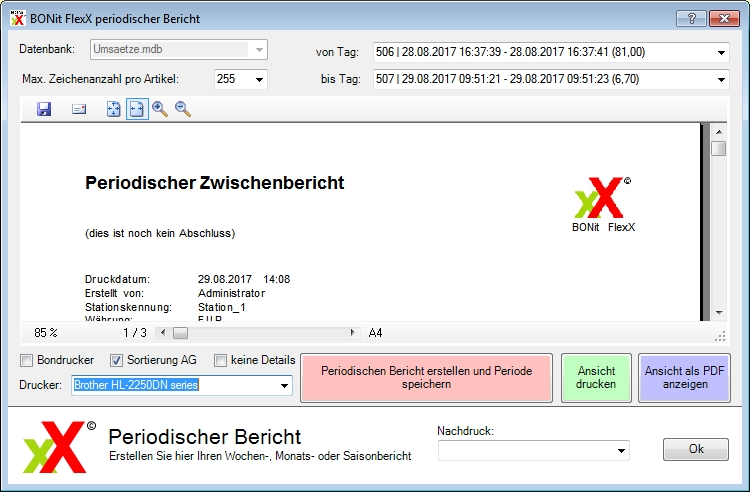This screenshot has height=492, width=750.
Task: Click the zoom in magnifier icon
Action: 160,109
